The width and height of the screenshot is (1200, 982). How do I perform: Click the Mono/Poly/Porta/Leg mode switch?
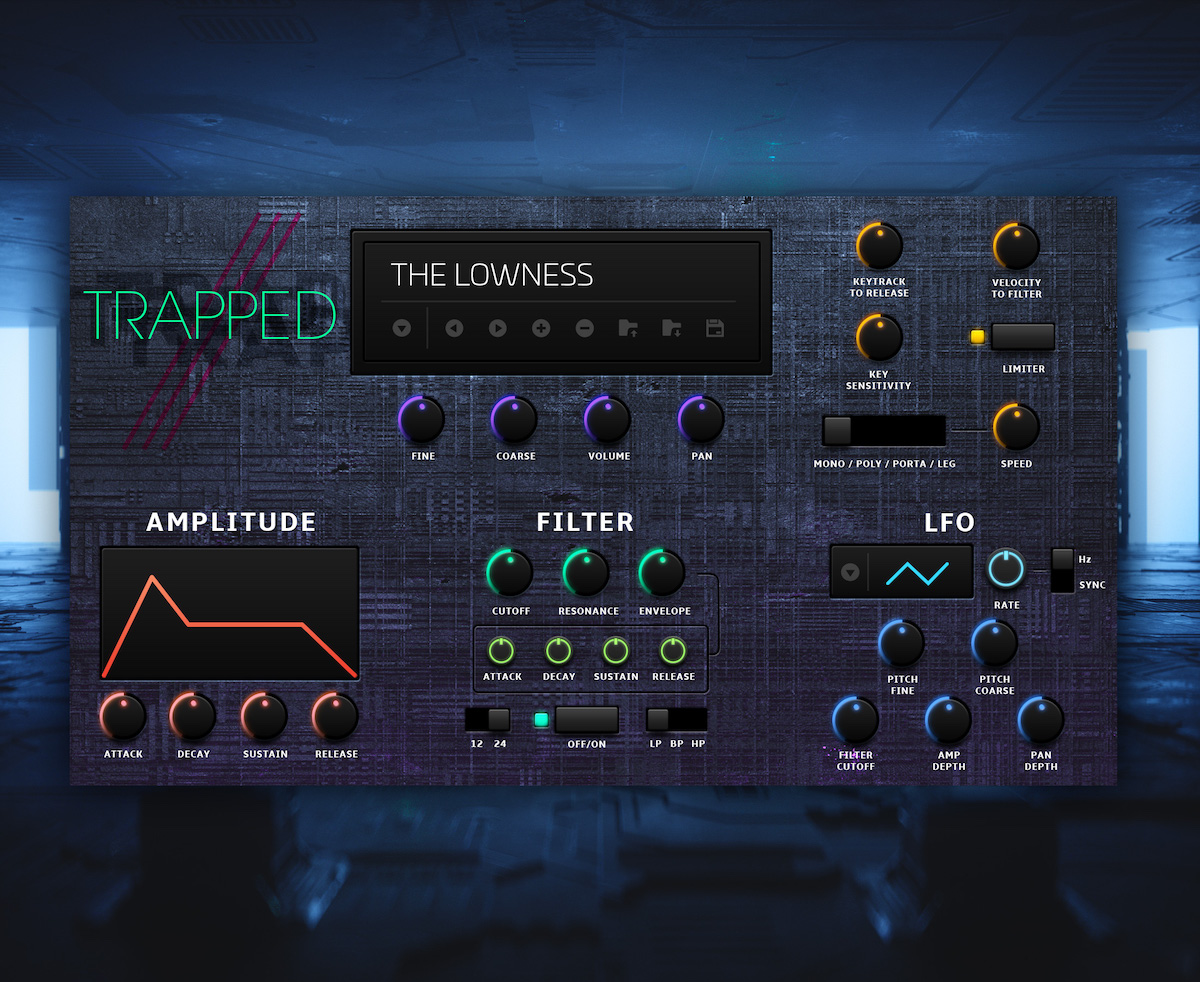(884, 430)
